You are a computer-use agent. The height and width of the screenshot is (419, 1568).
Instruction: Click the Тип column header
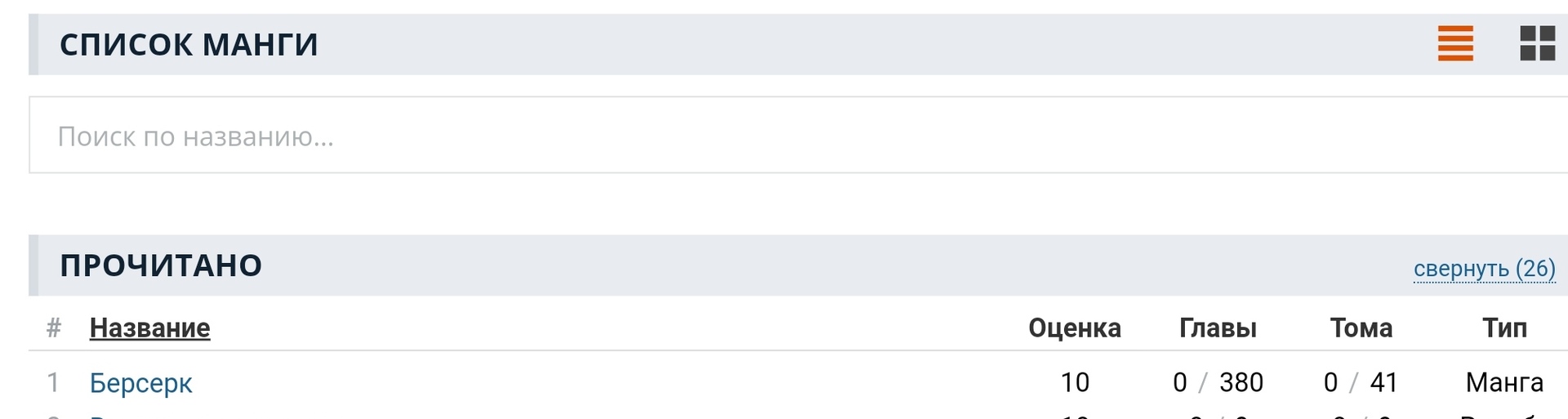1504,328
